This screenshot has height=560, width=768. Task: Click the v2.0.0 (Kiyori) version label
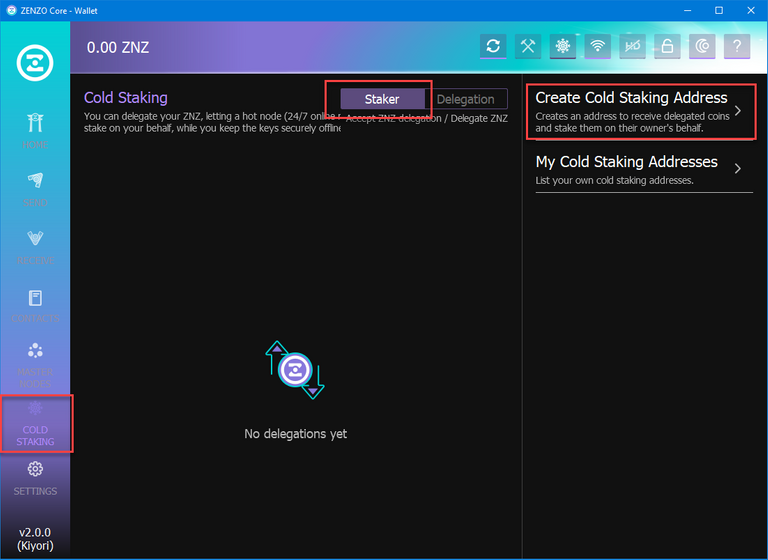click(35, 539)
